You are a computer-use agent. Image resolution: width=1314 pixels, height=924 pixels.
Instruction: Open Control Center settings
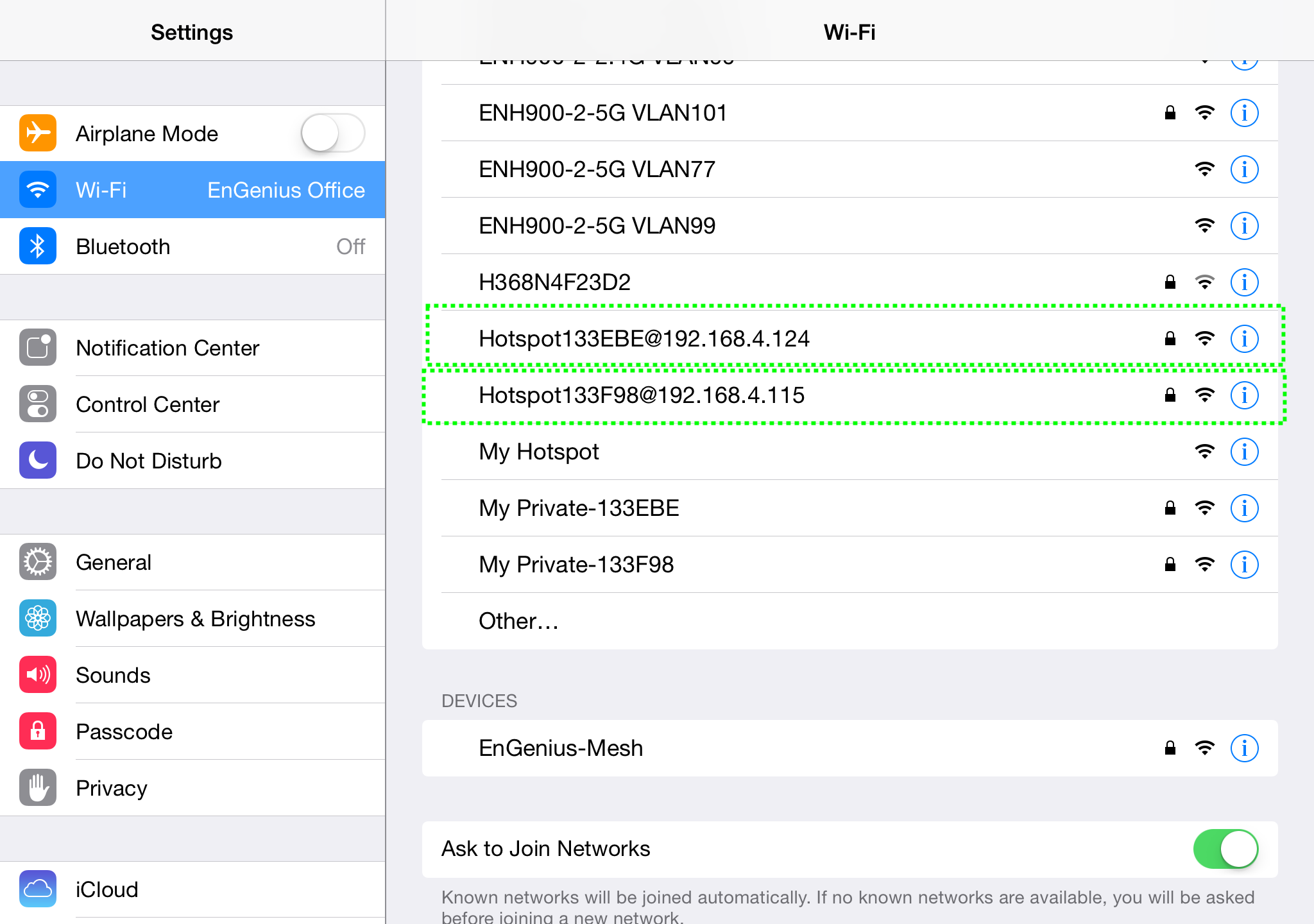click(192, 404)
